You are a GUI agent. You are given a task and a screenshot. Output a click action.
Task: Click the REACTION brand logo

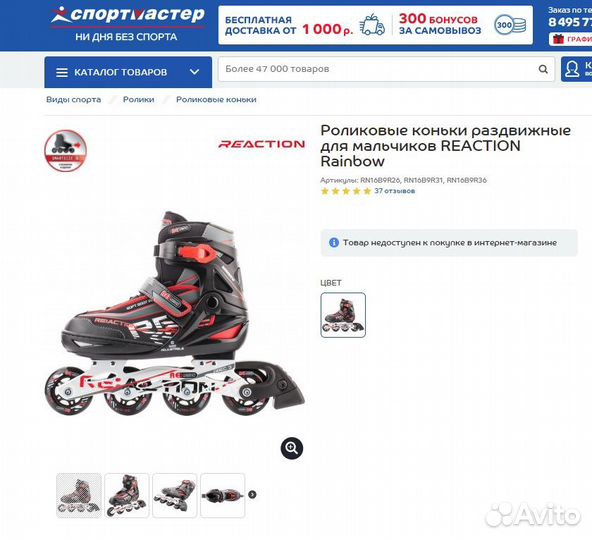(x=262, y=144)
